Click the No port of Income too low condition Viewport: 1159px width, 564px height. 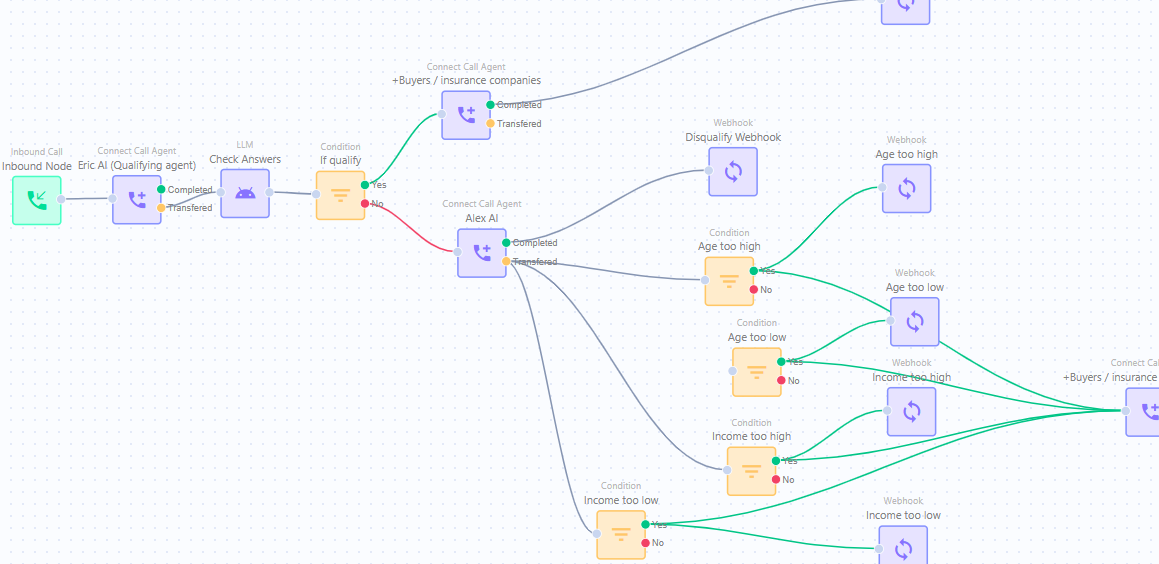(x=645, y=543)
